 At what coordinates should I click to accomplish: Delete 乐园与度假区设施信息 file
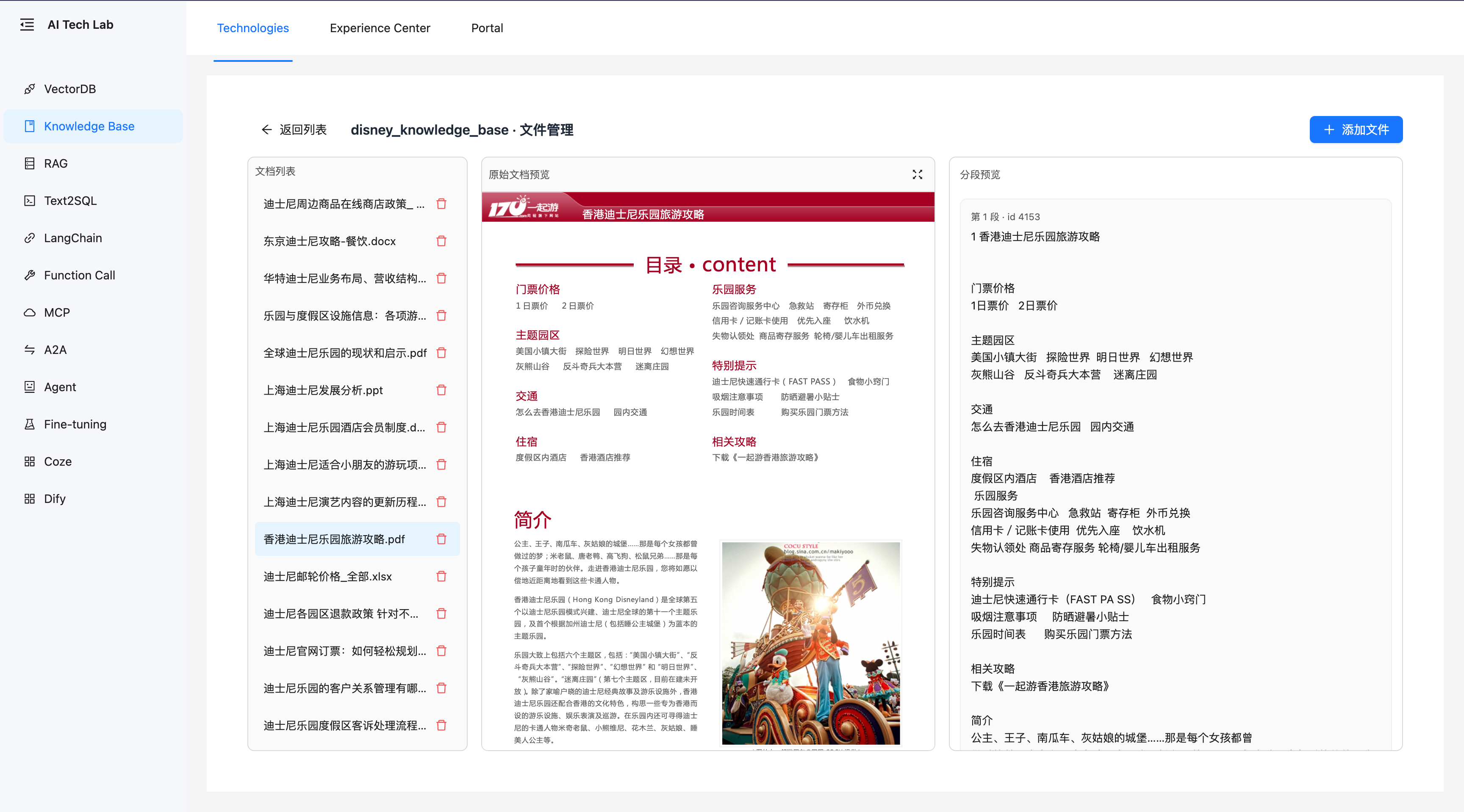coord(441,316)
